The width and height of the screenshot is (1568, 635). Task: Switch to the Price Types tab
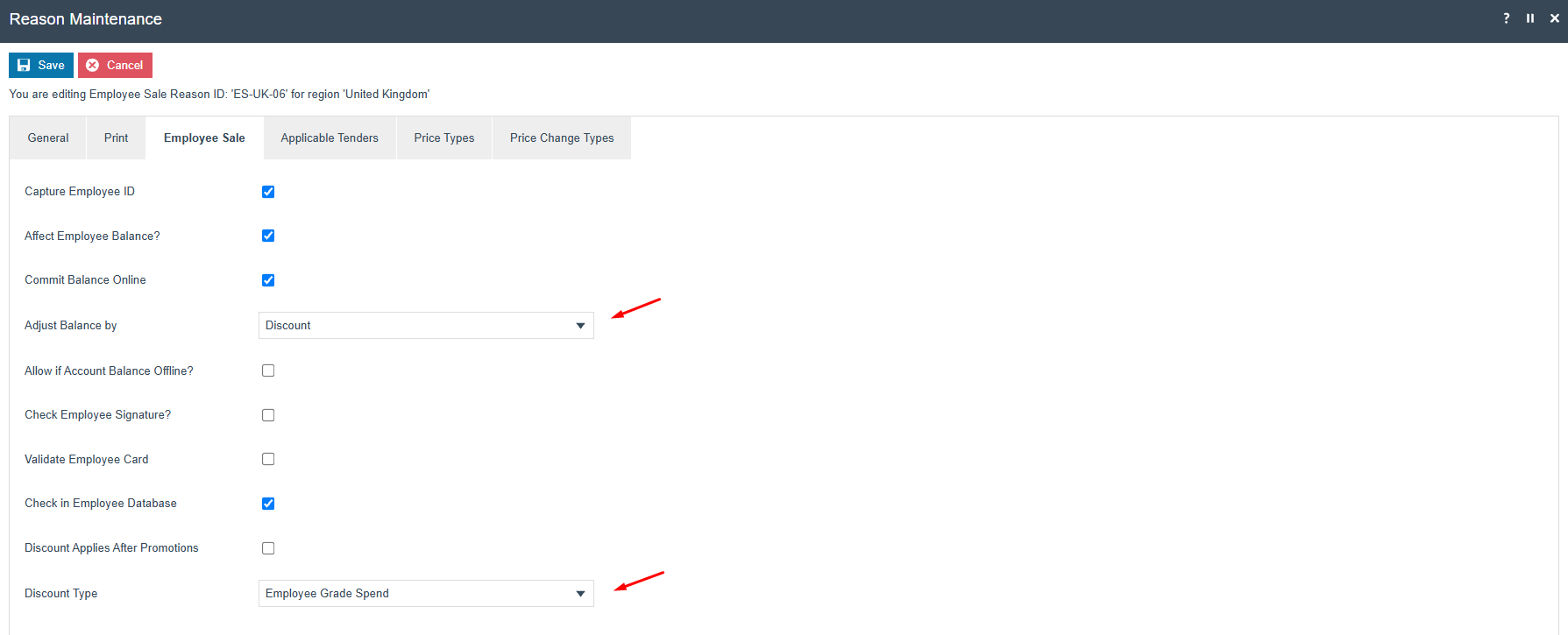(444, 138)
